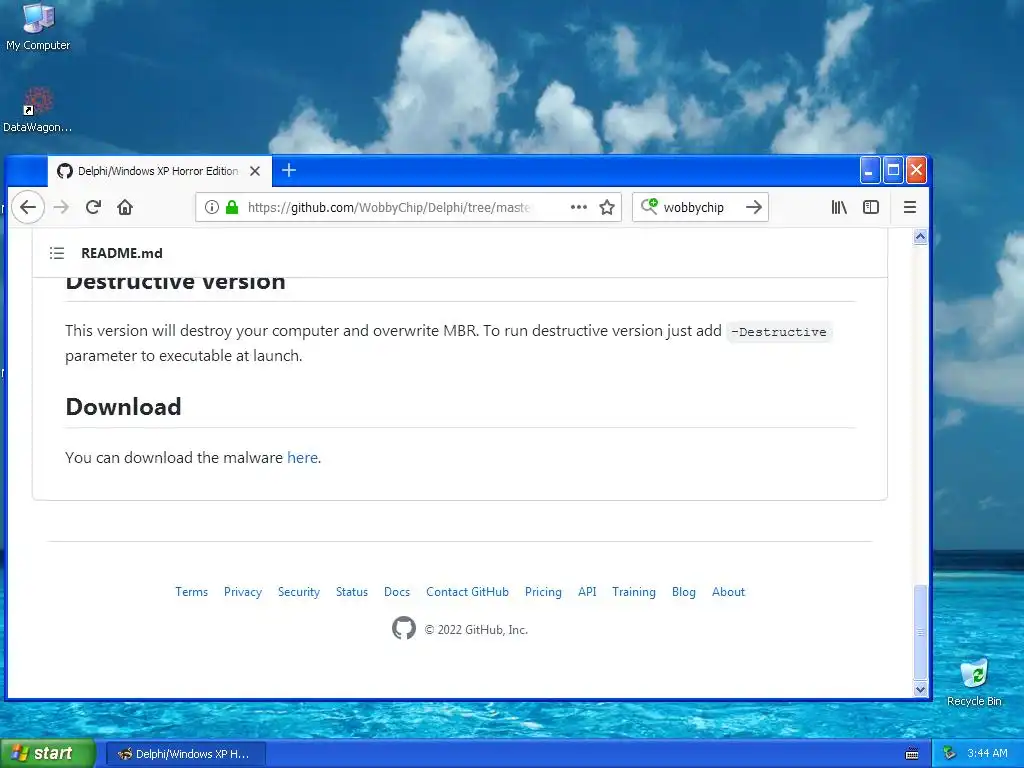Viewport: 1024px width, 768px height.
Task: Go back to the previous page
Action: pos(27,207)
